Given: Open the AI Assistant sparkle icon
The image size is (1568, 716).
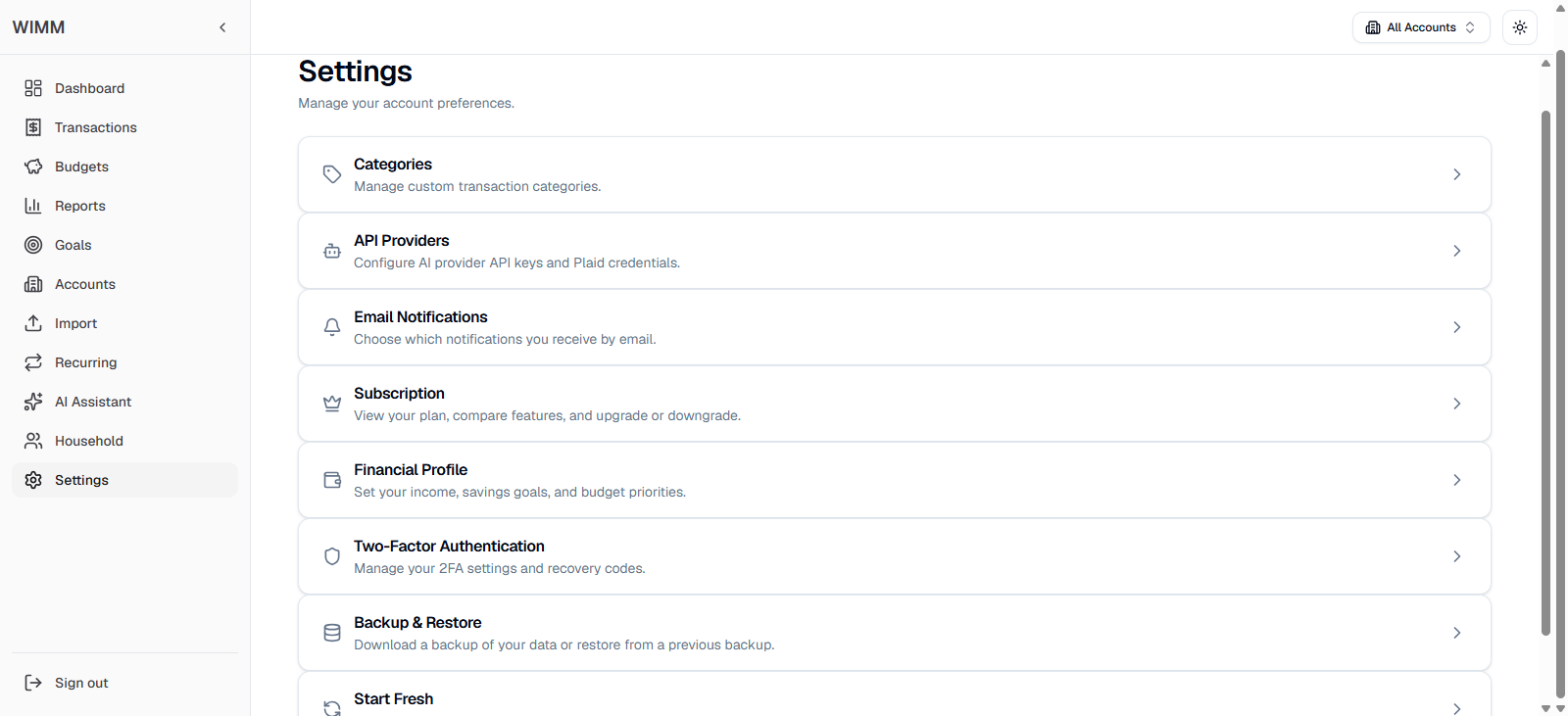Looking at the screenshot, I should click(33, 402).
